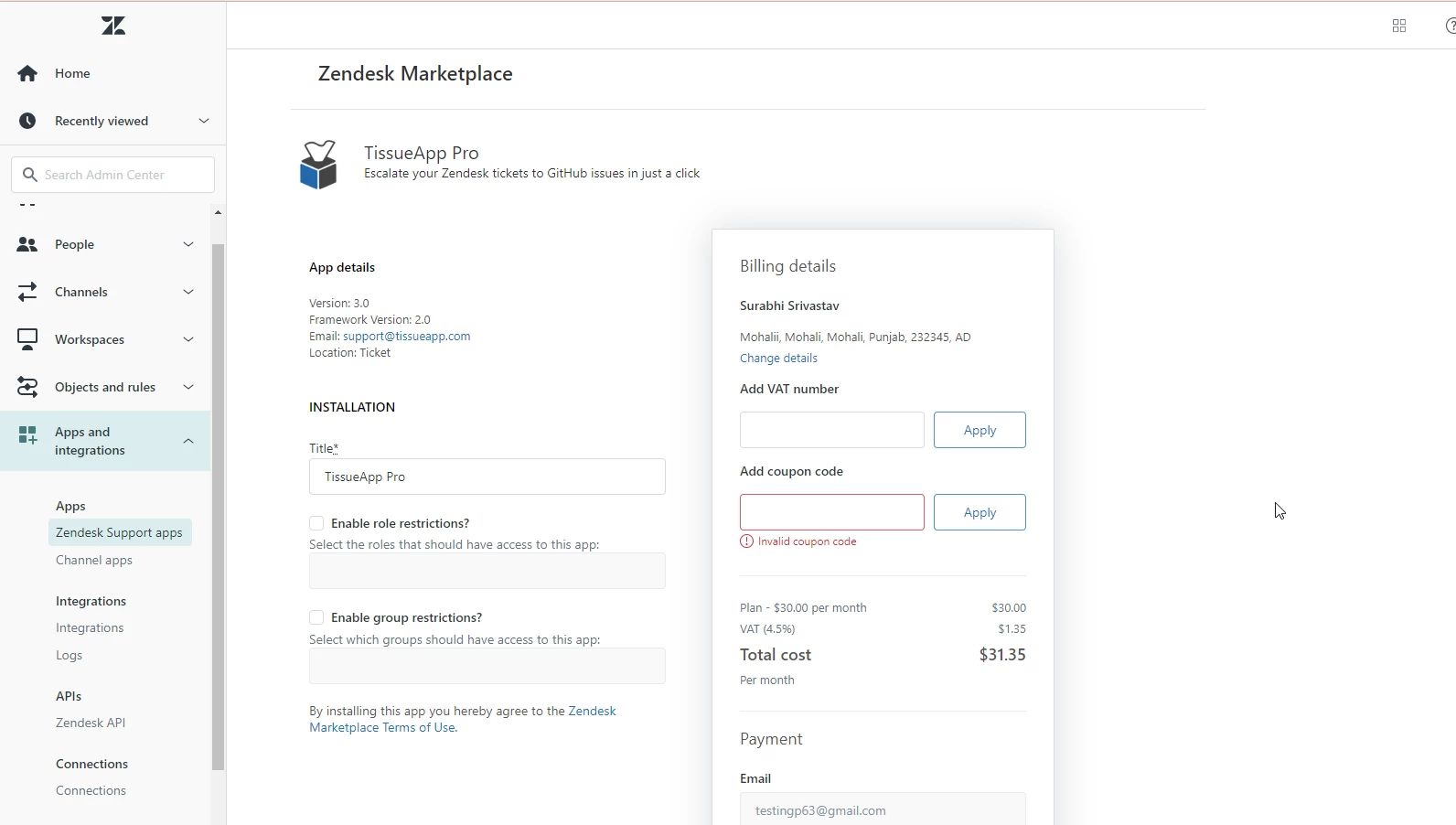Click the Change details link

click(778, 359)
